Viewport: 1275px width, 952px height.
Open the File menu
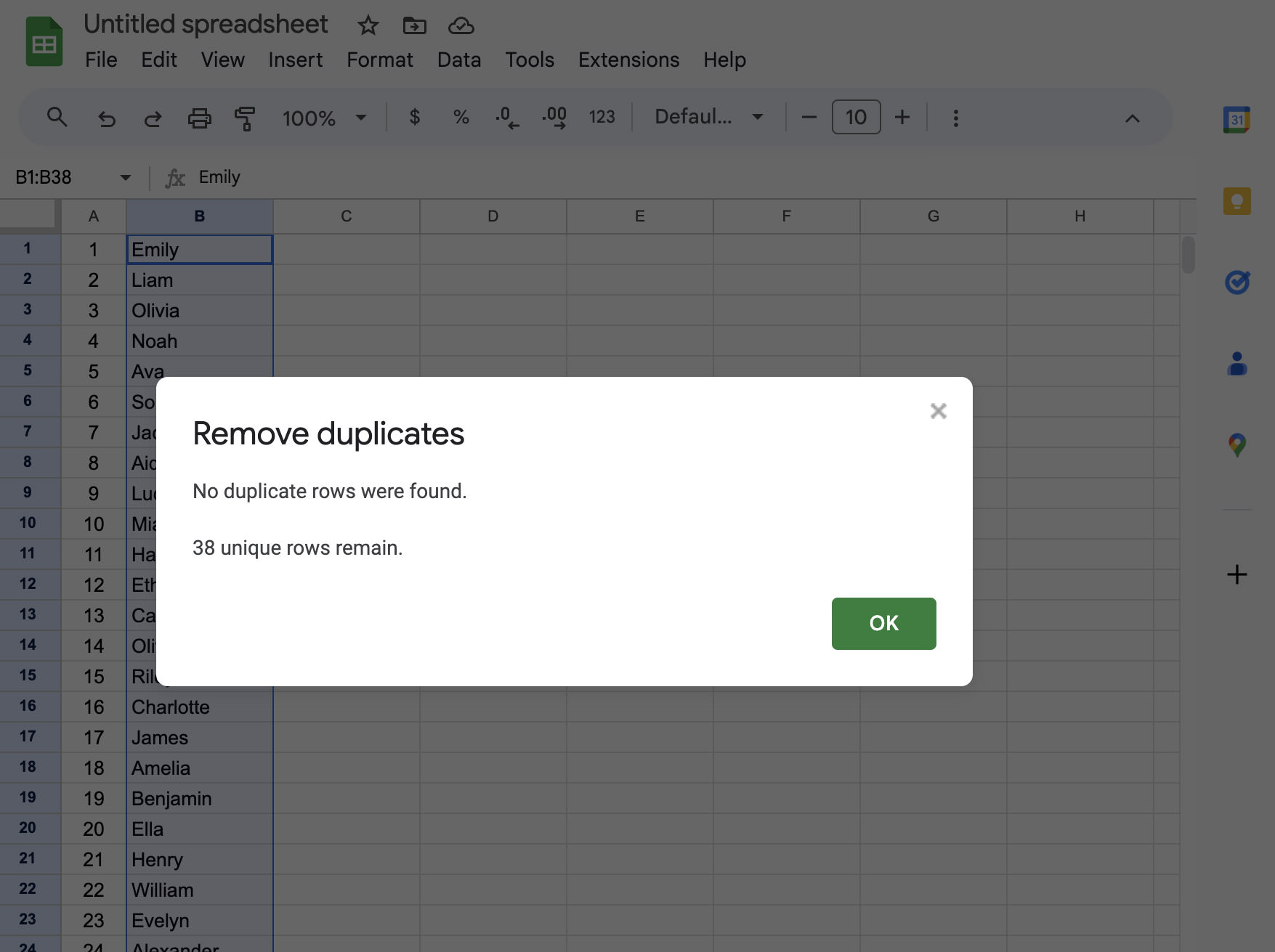point(101,60)
